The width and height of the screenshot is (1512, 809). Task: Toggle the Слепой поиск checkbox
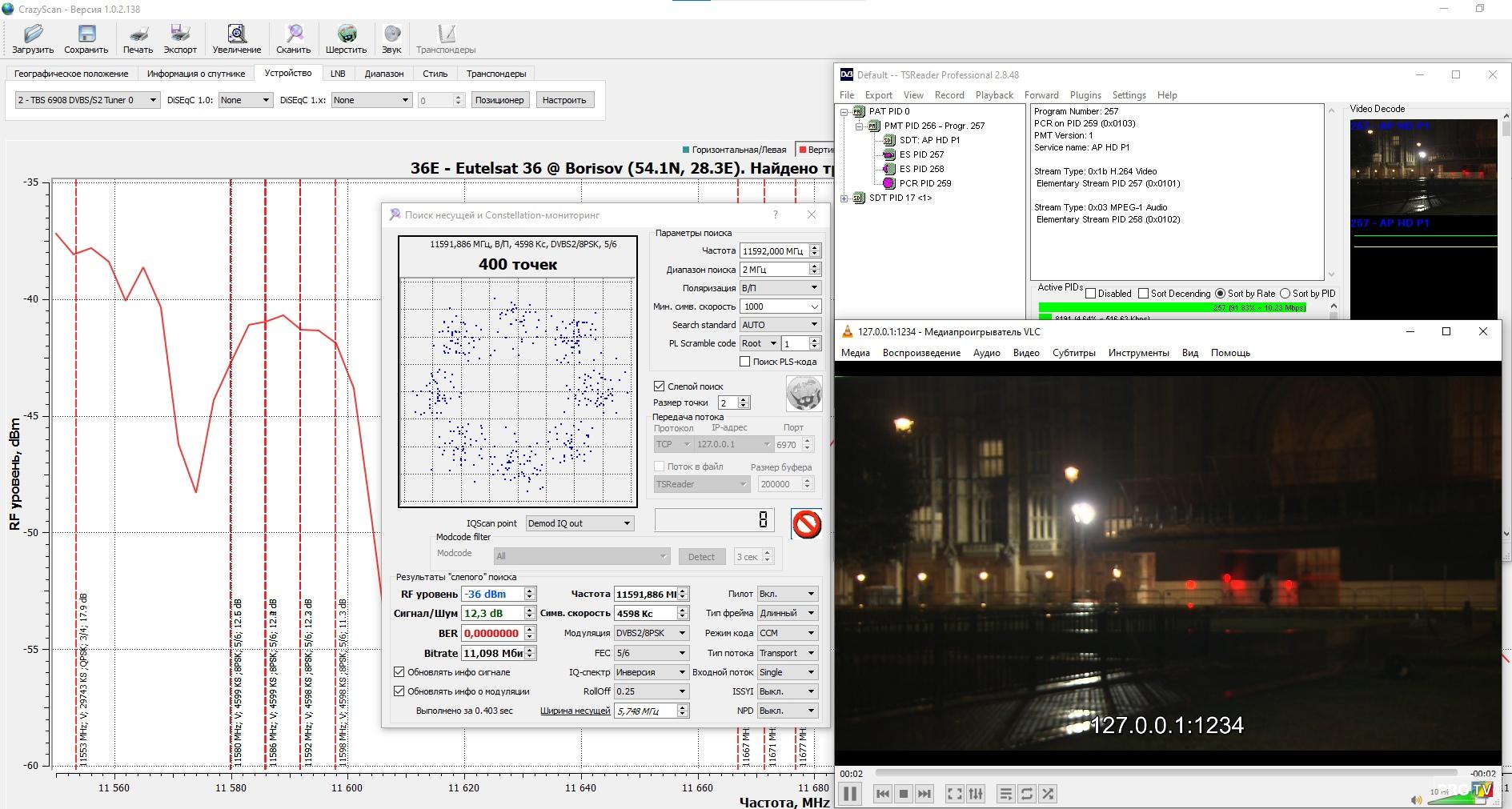(660, 386)
